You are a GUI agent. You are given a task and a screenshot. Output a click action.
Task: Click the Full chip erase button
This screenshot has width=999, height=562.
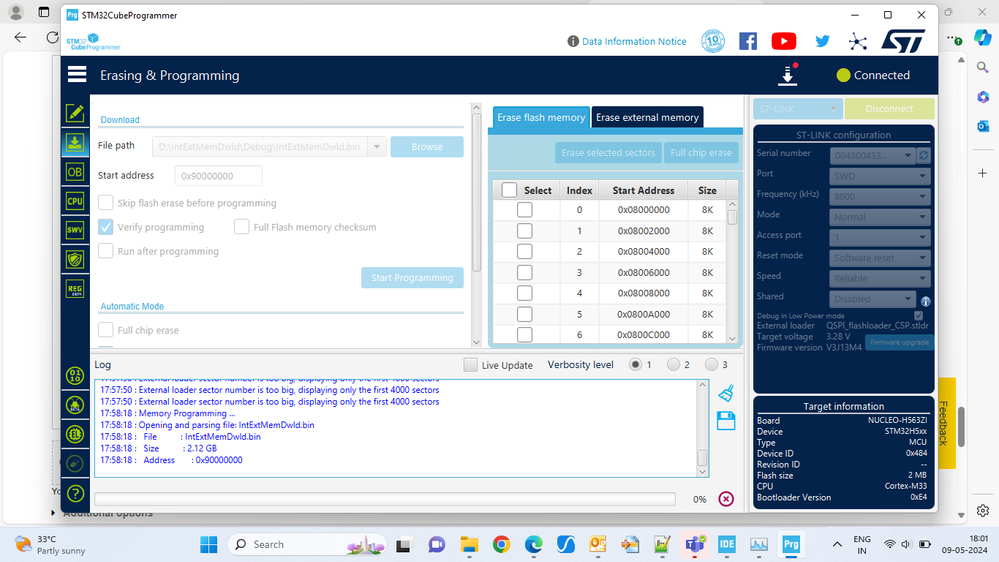point(701,153)
